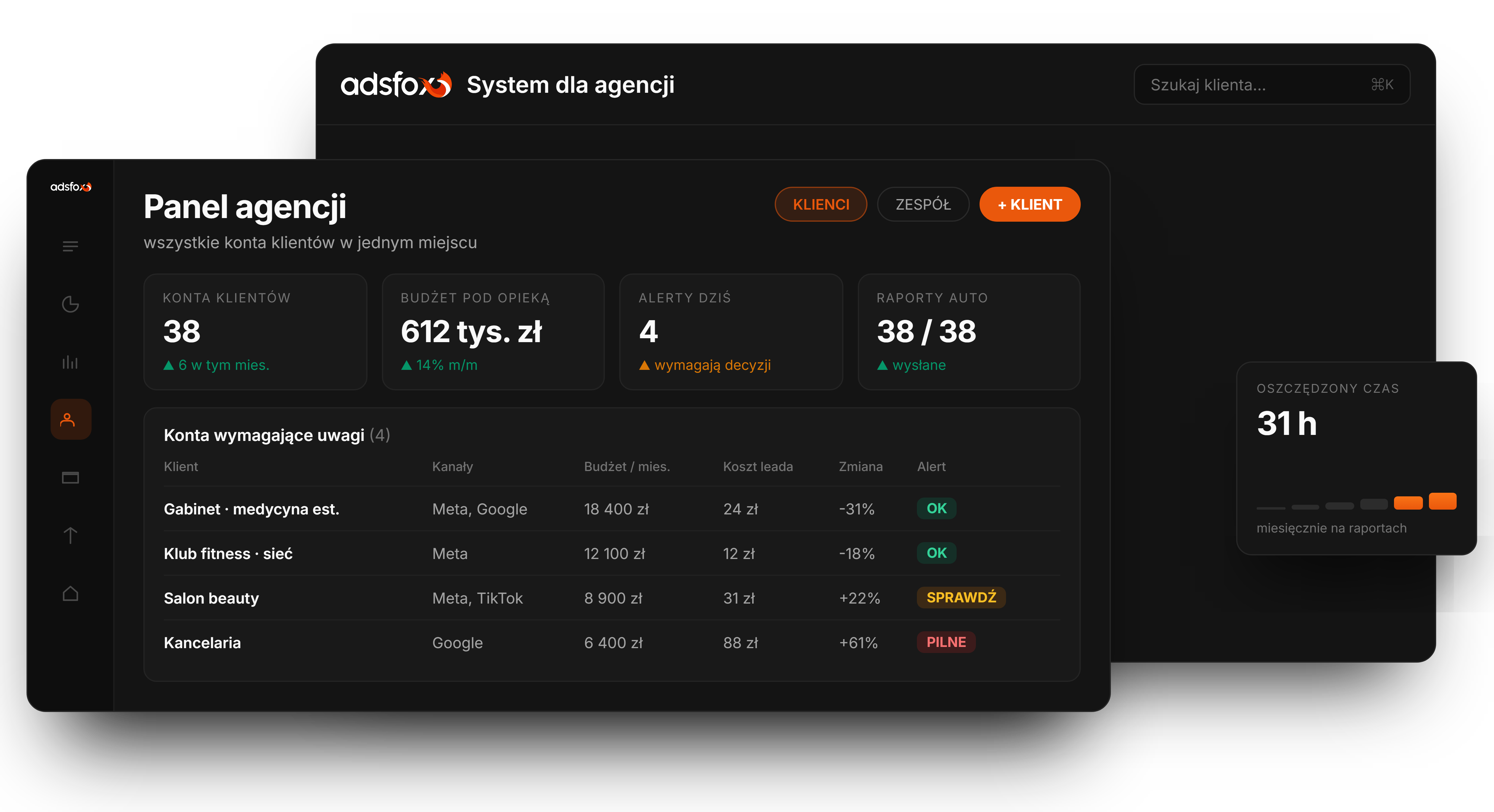Switch to the KLIENCI tab

pos(821,204)
